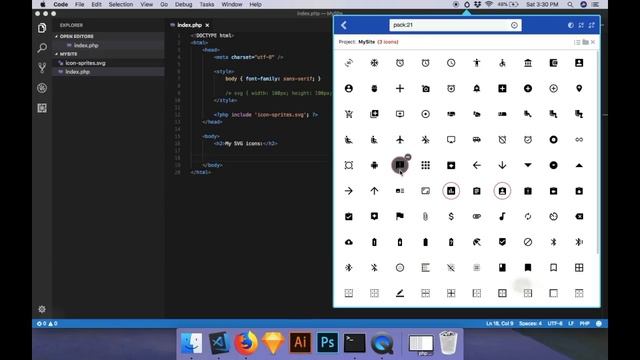This screenshot has width=640, height=360.
Task: Click the icon panel vertical scrollbar
Action: coord(598,153)
